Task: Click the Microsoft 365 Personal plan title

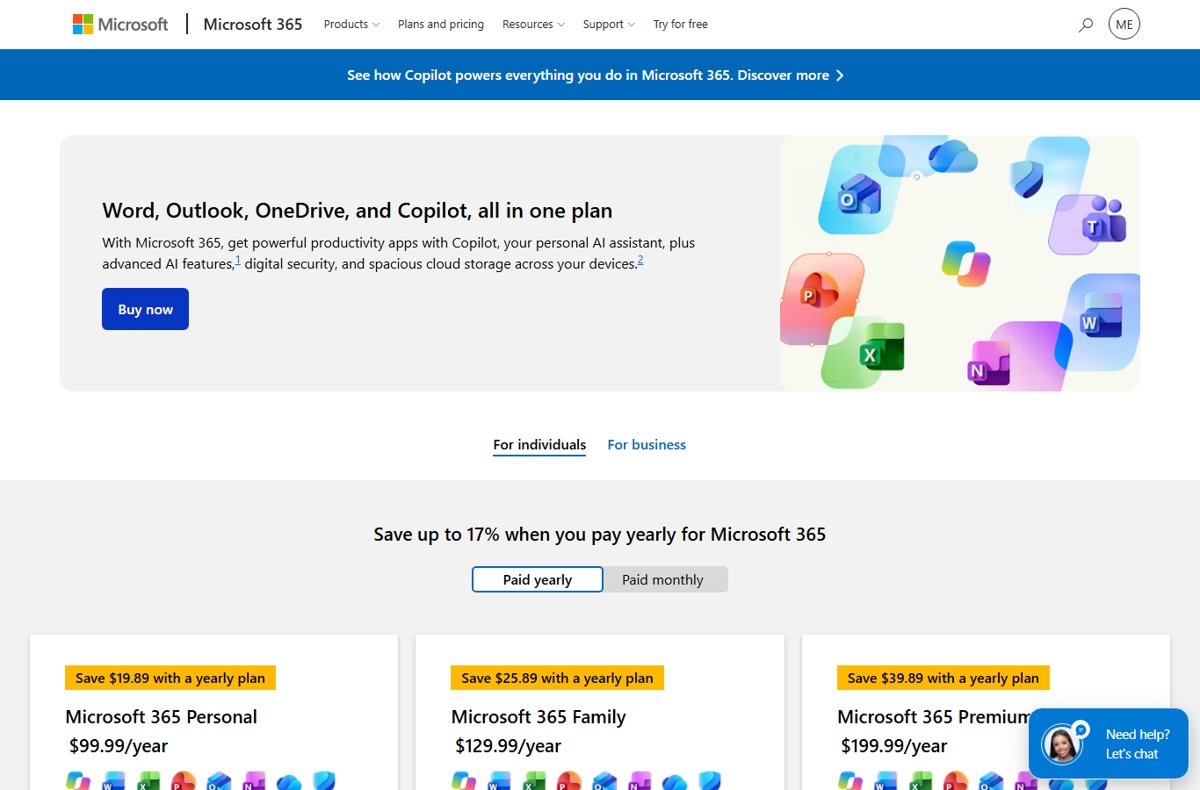Action: tap(161, 717)
